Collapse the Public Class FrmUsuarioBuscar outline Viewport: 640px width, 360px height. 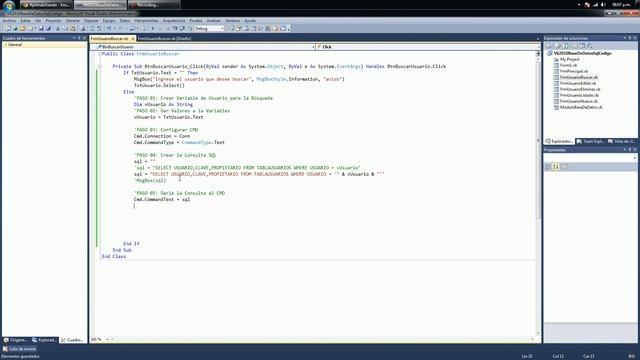coord(99,54)
